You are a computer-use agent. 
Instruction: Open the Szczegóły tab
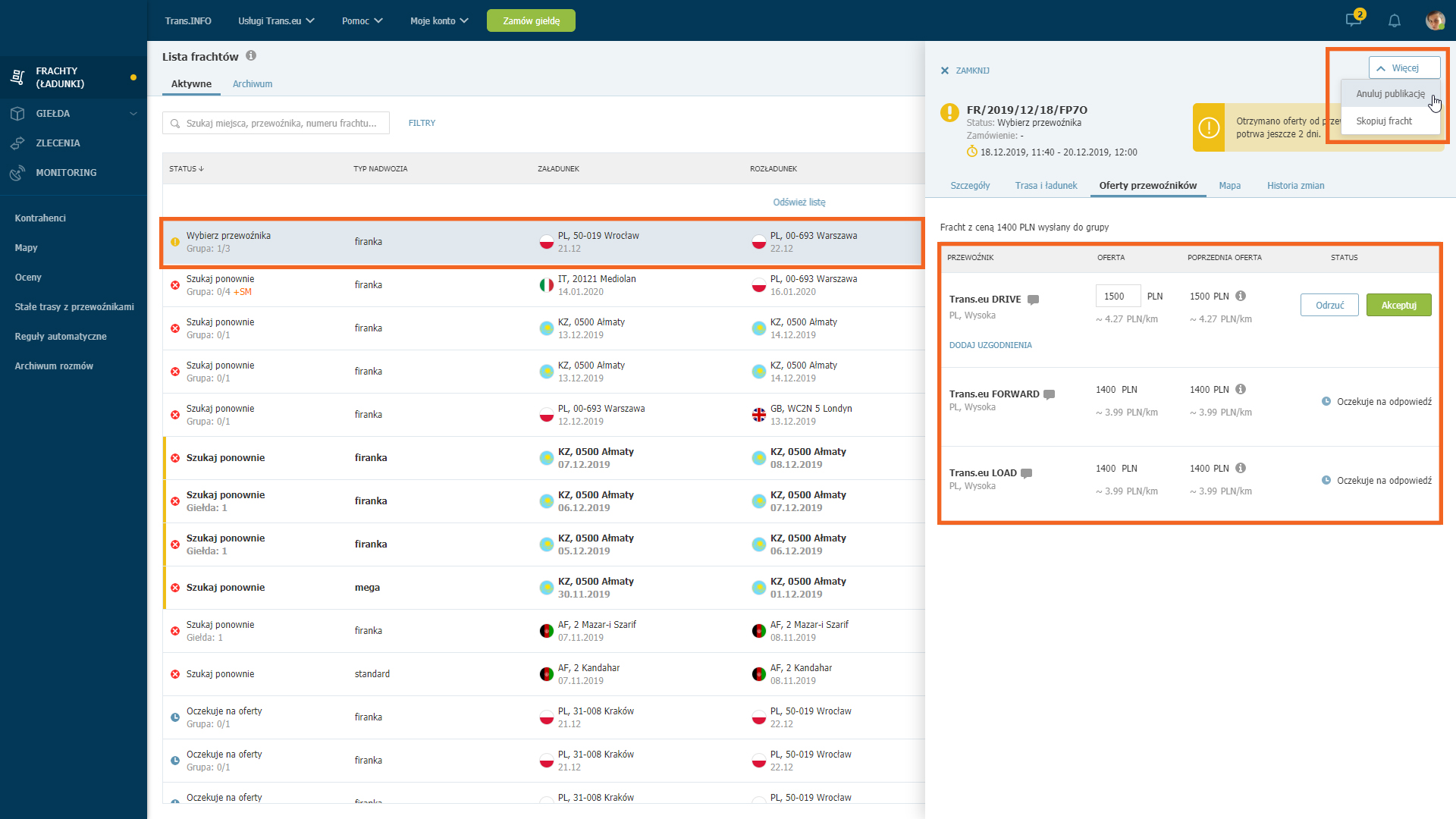(970, 186)
